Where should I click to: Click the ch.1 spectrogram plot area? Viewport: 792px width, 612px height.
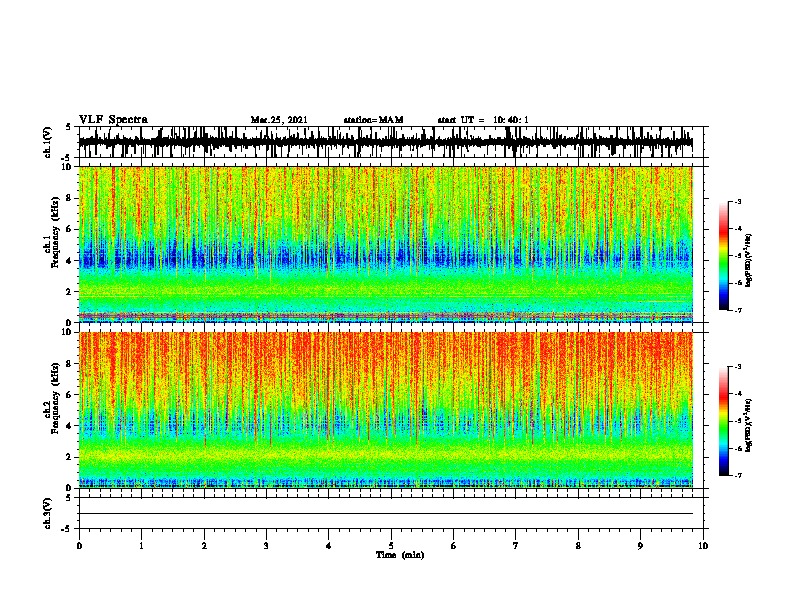click(385, 244)
